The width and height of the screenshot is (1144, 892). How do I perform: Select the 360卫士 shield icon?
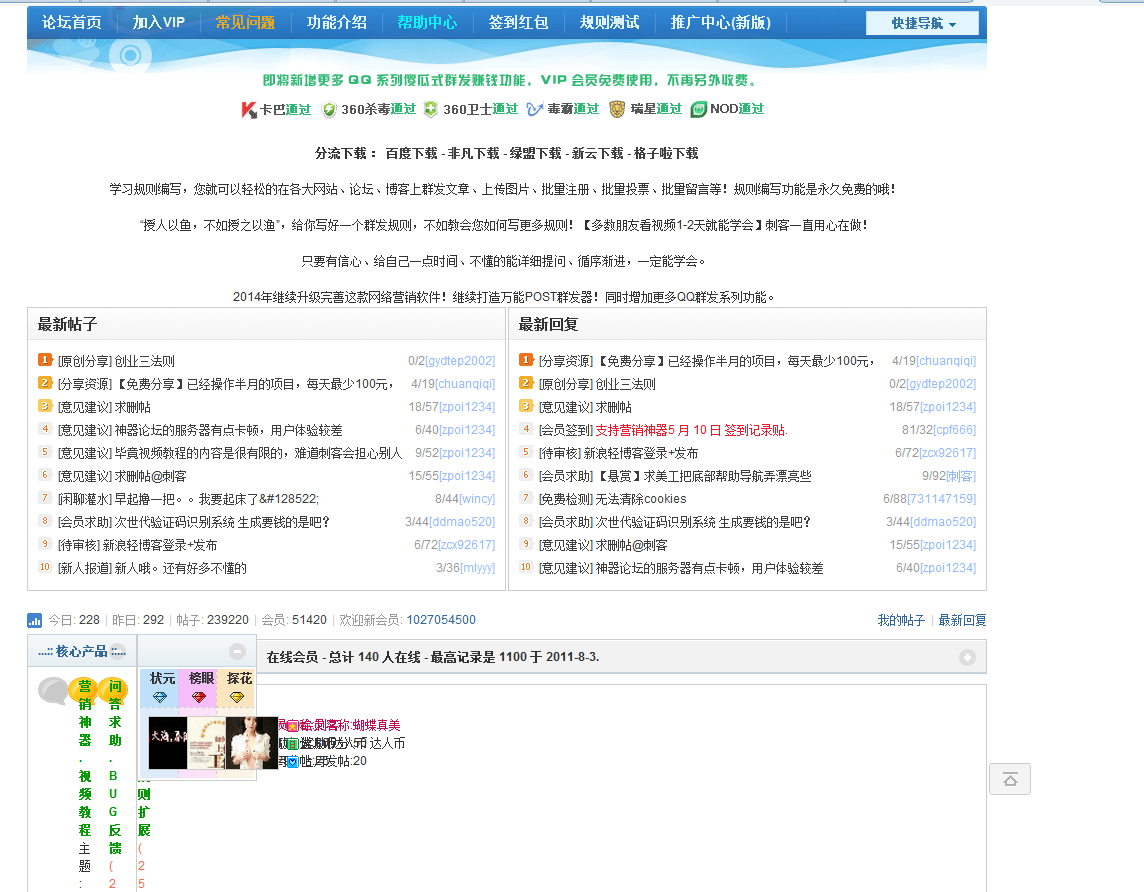coord(428,111)
